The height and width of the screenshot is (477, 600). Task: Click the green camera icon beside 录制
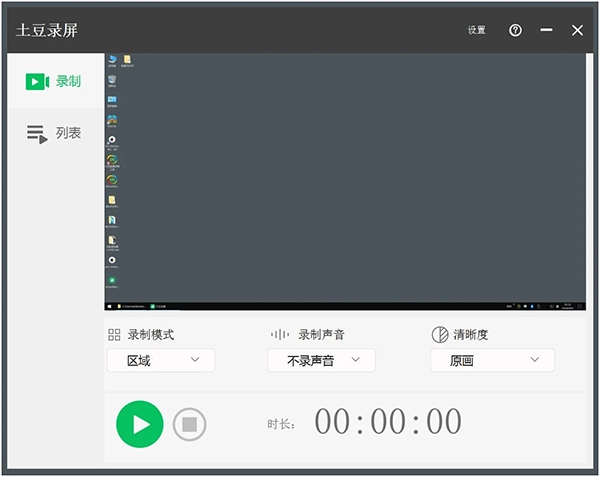point(37,81)
